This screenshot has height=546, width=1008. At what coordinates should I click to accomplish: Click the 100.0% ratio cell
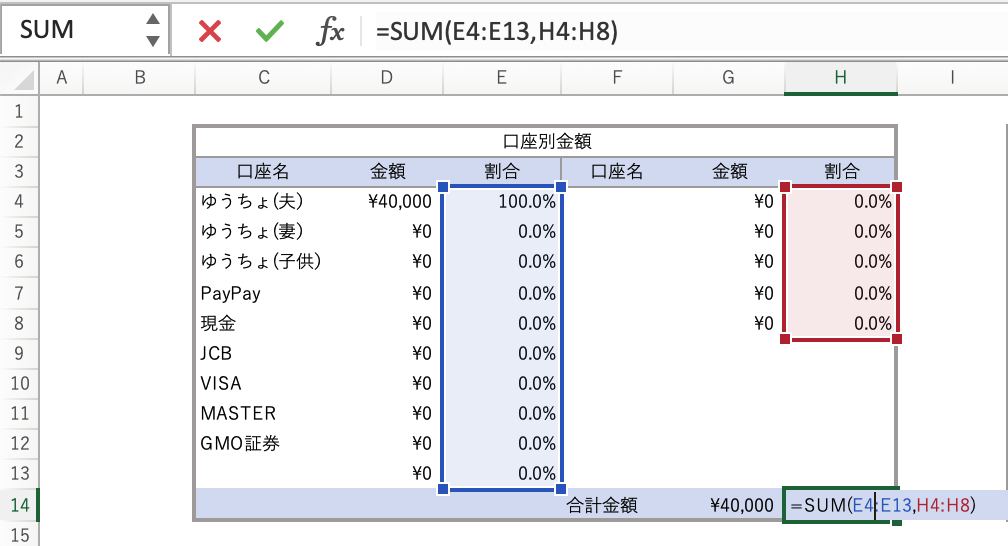coord(501,201)
